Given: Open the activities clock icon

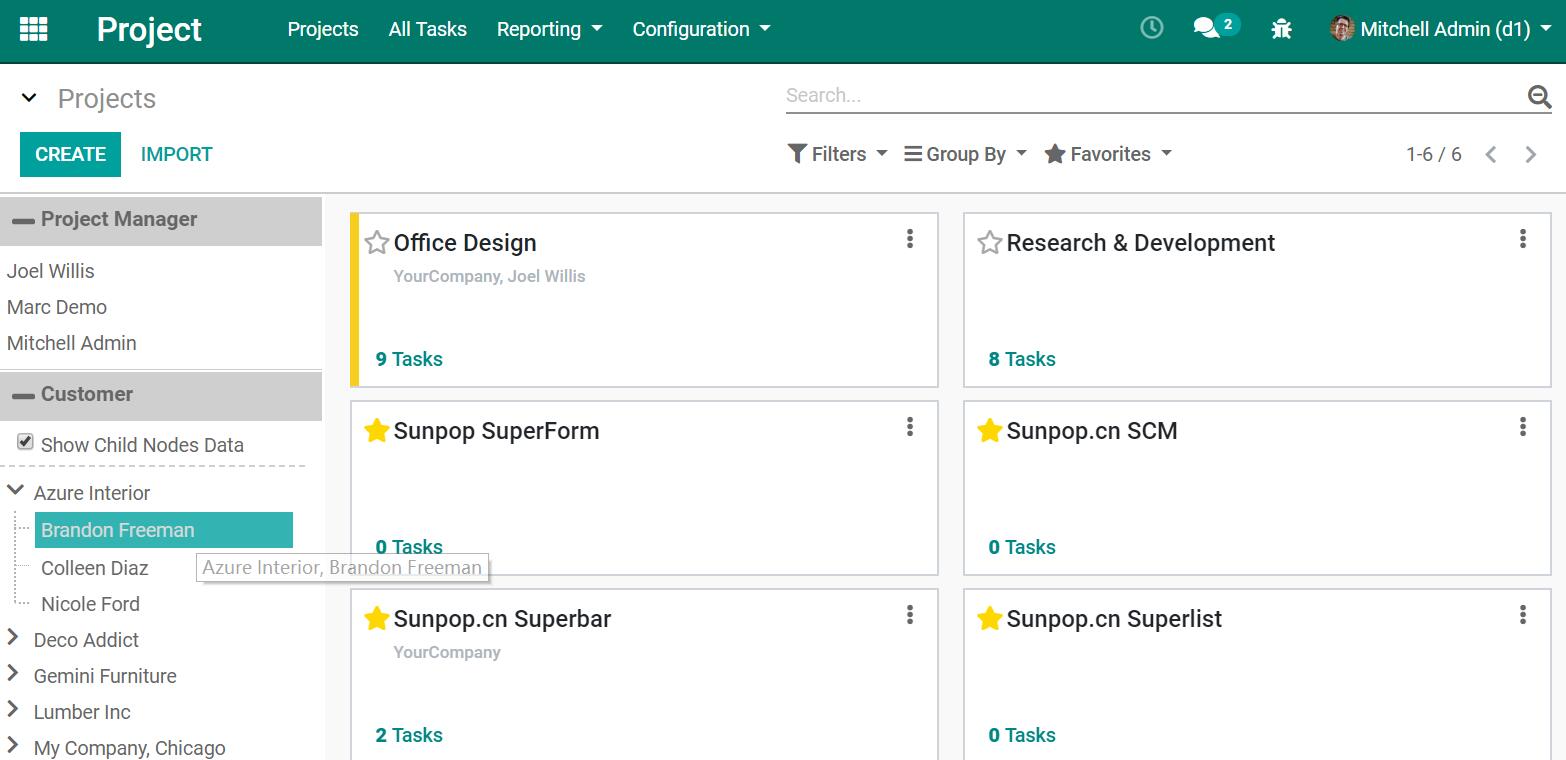Looking at the screenshot, I should (x=1151, y=29).
